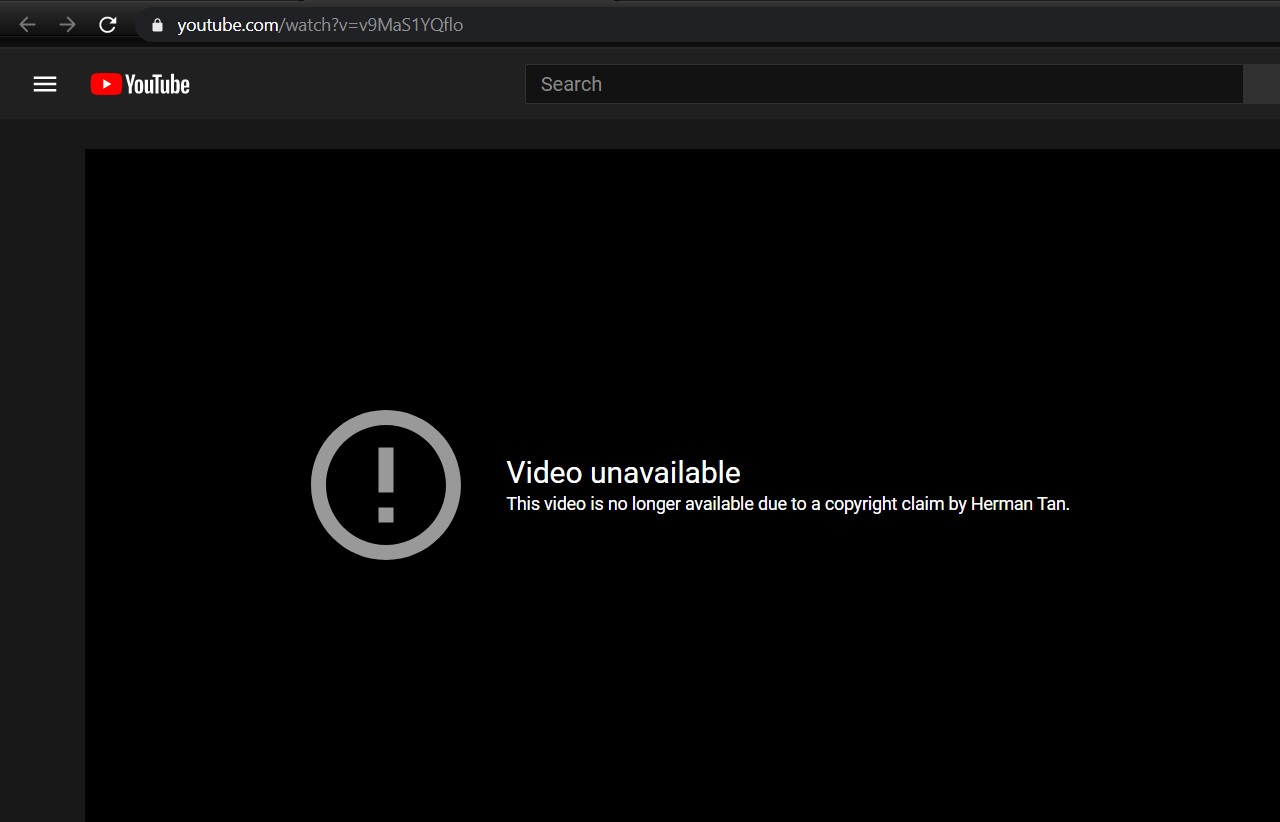Click the "Search" placeholder text
The height and width of the screenshot is (822, 1280).
pyautogui.click(x=571, y=84)
